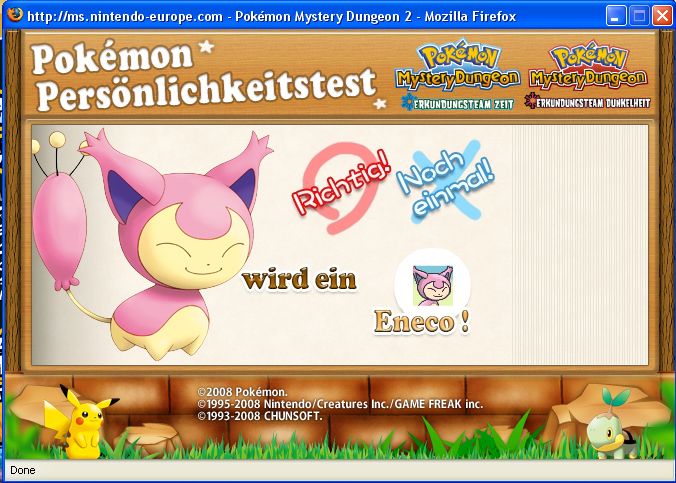Click the Pikachu figure in the footer
676x483 pixels.
(x=81, y=423)
